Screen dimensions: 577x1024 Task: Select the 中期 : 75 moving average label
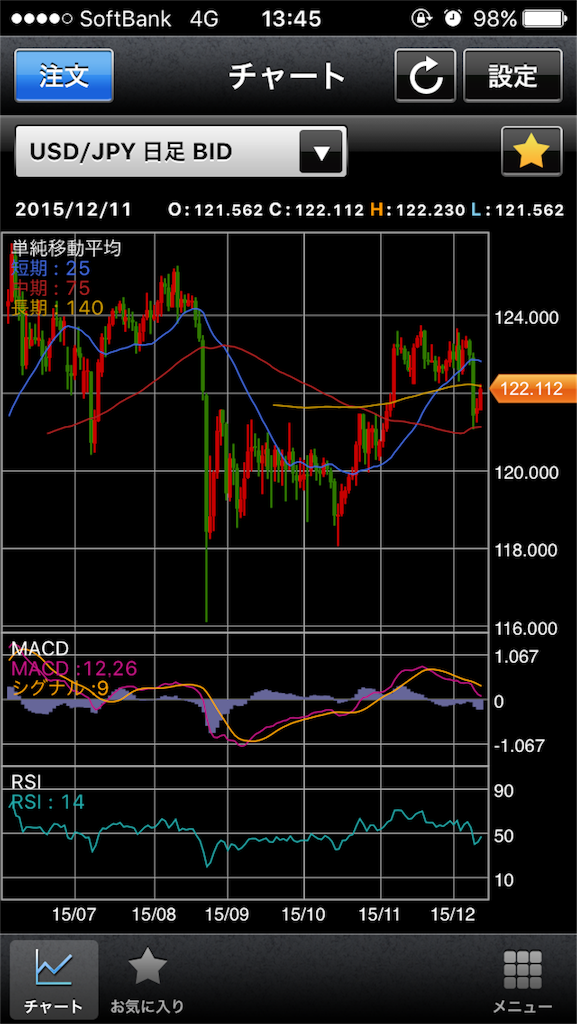[x=50, y=287]
